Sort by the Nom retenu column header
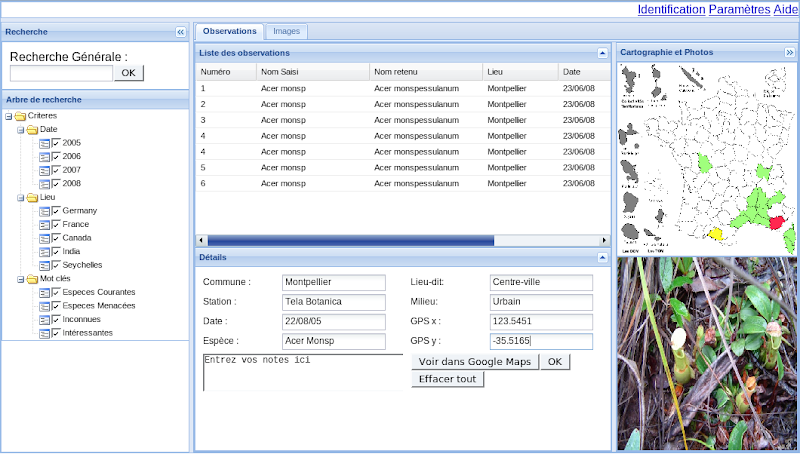This screenshot has width=800, height=454. tap(426, 72)
